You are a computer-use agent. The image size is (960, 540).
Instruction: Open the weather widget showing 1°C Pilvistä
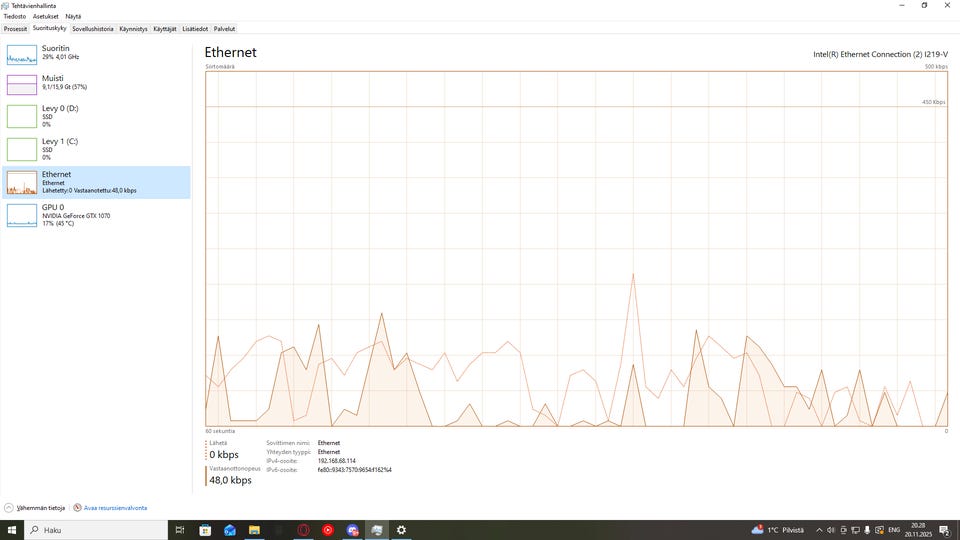click(x=778, y=530)
